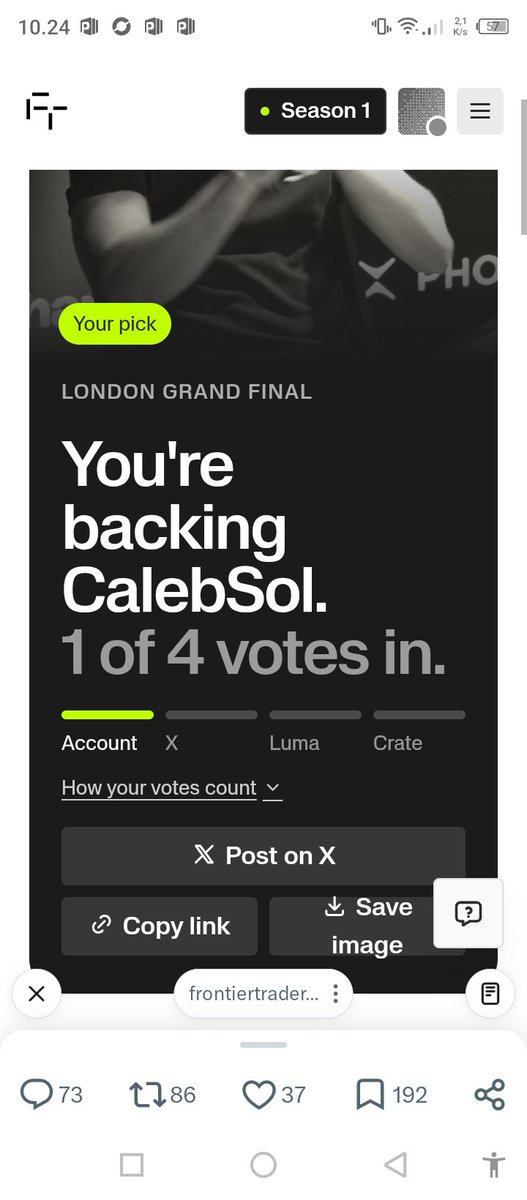Tap the Frontier logo icon
Screen dimensions: 527x1200
click(46, 111)
